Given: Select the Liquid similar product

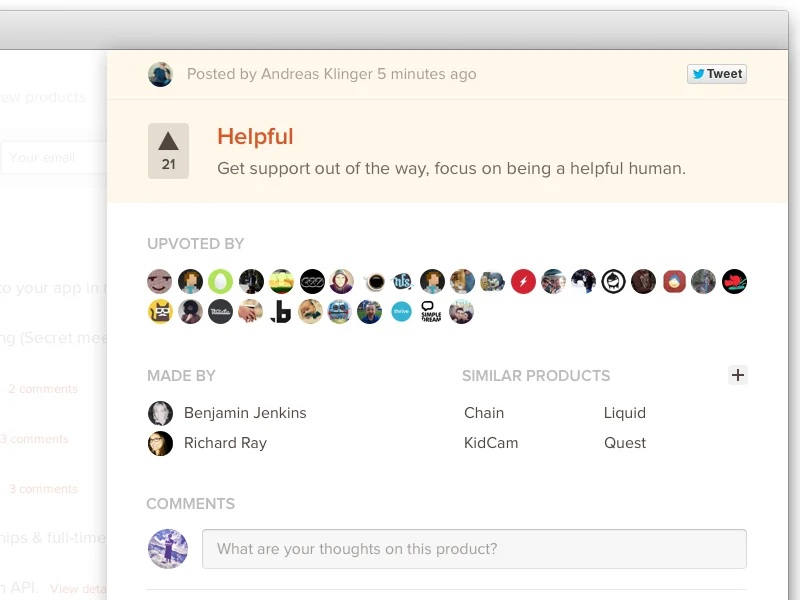Looking at the screenshot, I should [x=624, y=413].
